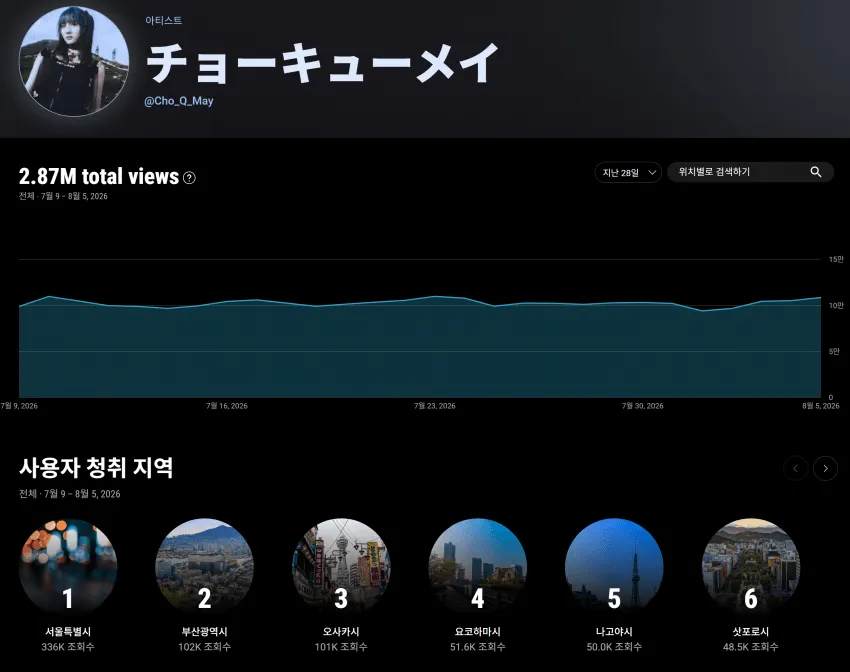The image size is (850, 672).
Task: Click the 서울특별시 city name label
Action: pyautogui.click(x=68, y=631)
